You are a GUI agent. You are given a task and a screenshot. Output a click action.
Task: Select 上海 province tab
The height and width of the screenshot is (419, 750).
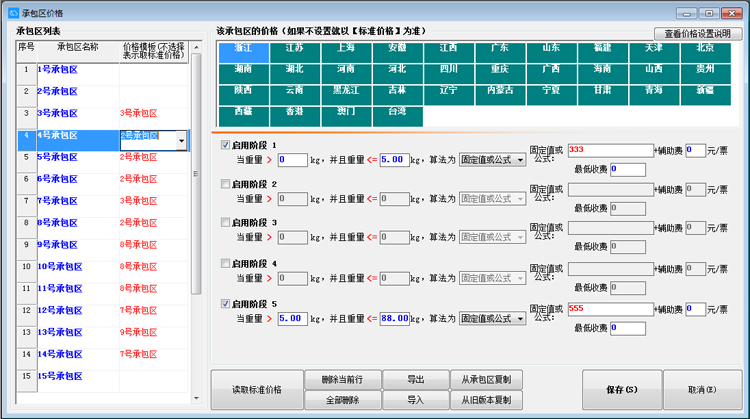(x=346, y=53)
